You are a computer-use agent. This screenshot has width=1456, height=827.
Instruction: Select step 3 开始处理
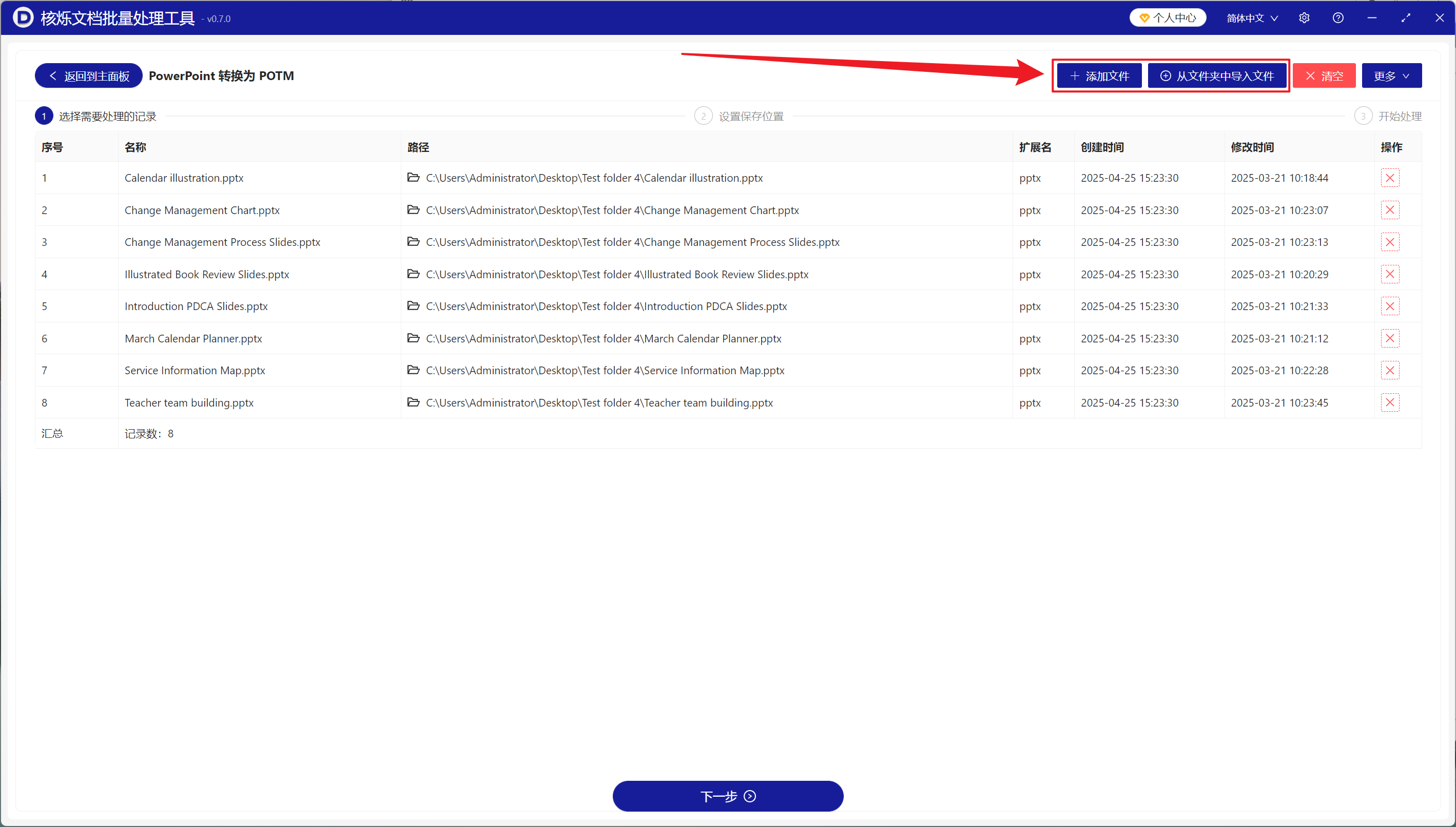coord(1388,117)
